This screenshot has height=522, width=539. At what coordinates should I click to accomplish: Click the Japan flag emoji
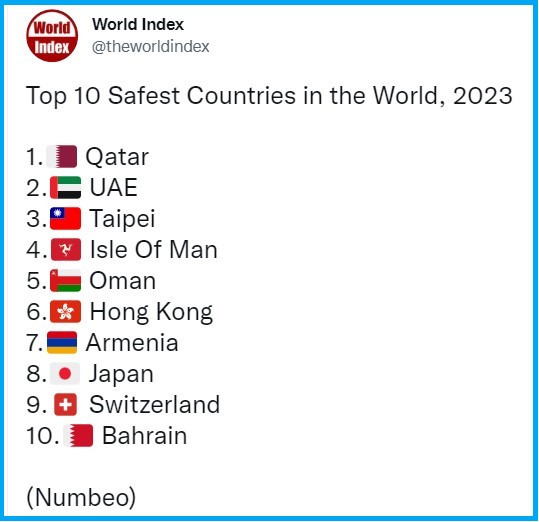[65, 374]
